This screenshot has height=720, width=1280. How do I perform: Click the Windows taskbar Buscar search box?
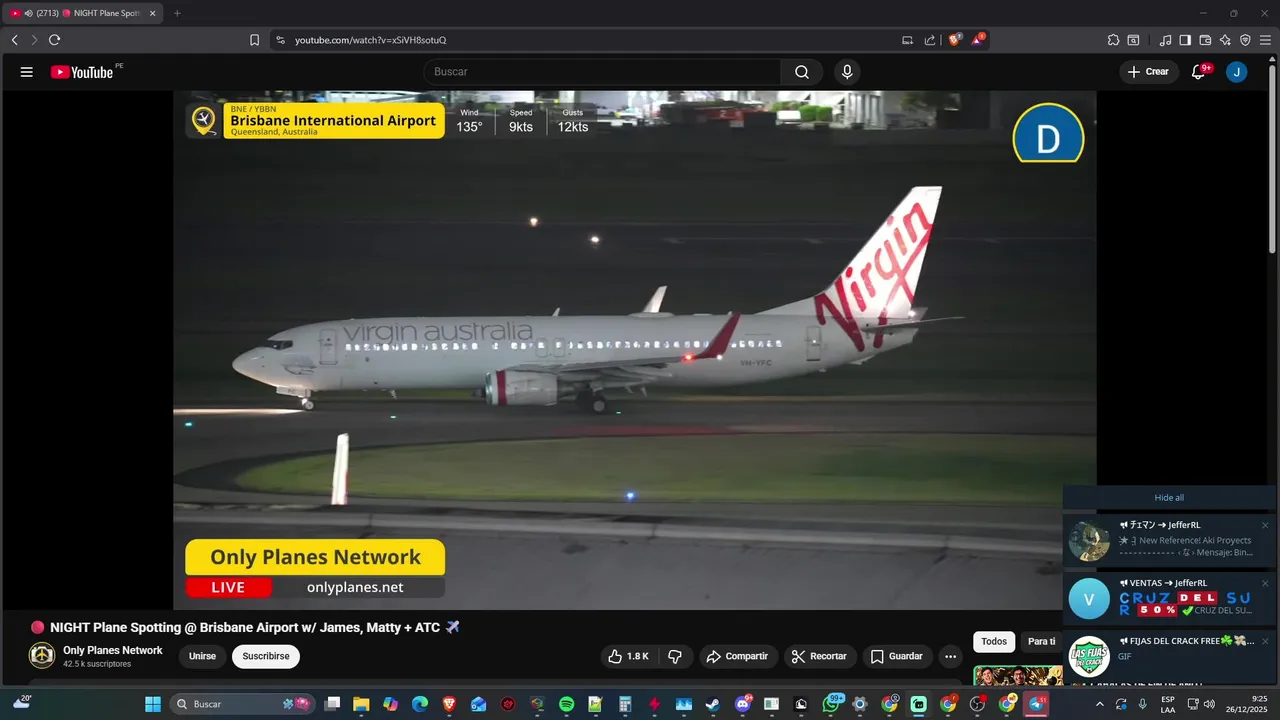pyautogui.click(x=243, y=704)
